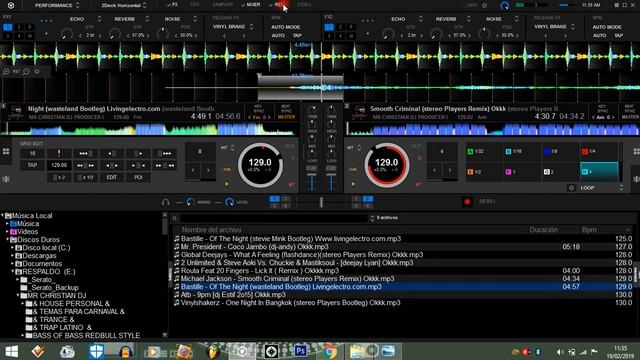Viewport: 640px width, 360px height.
Task: Click the Windows Start button
Action: (x=12, y=351)
